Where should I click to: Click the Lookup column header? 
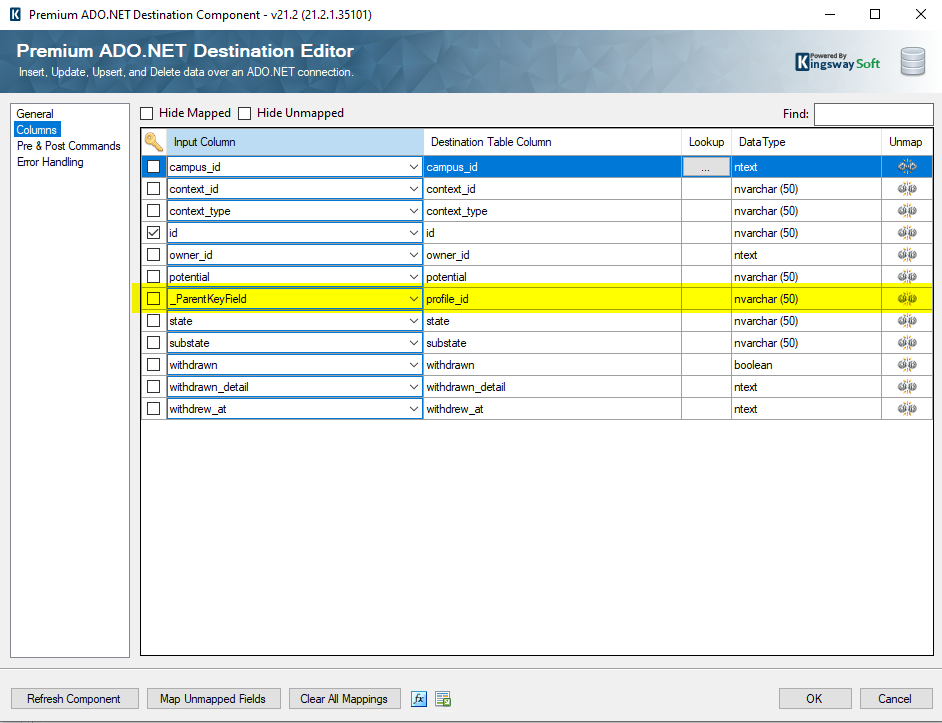[x=706, y=142]
